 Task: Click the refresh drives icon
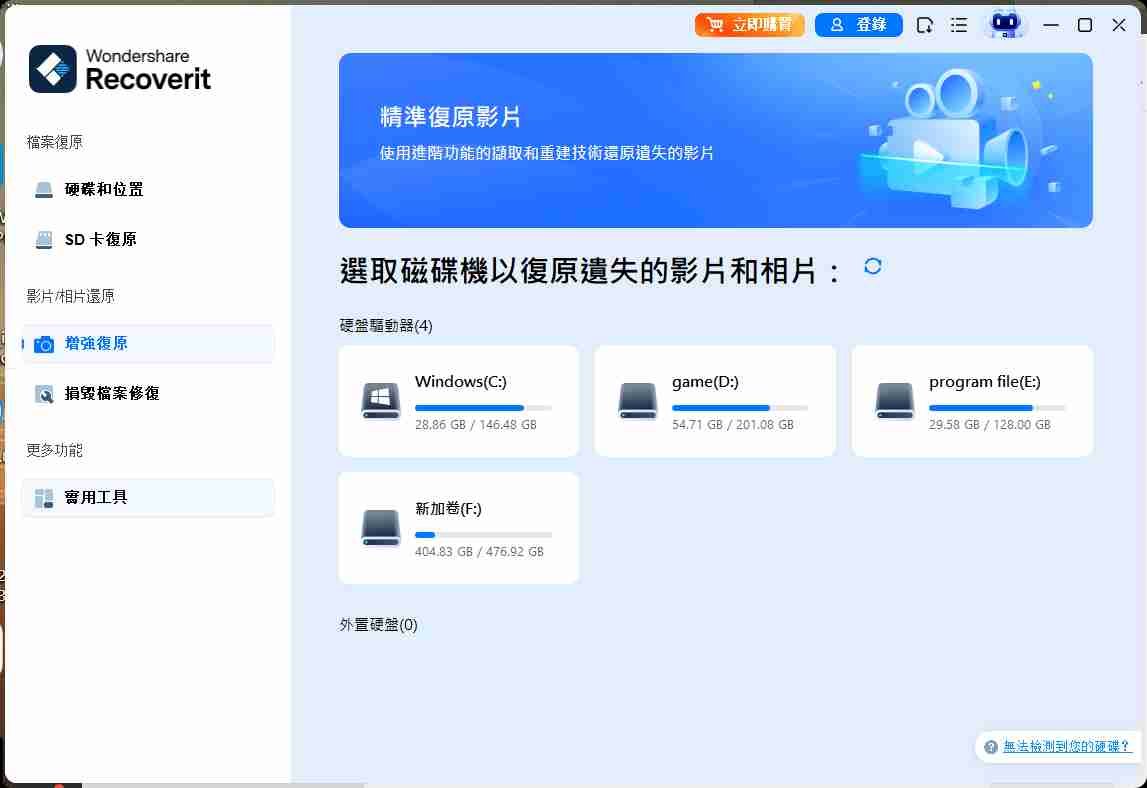[872, 266]
